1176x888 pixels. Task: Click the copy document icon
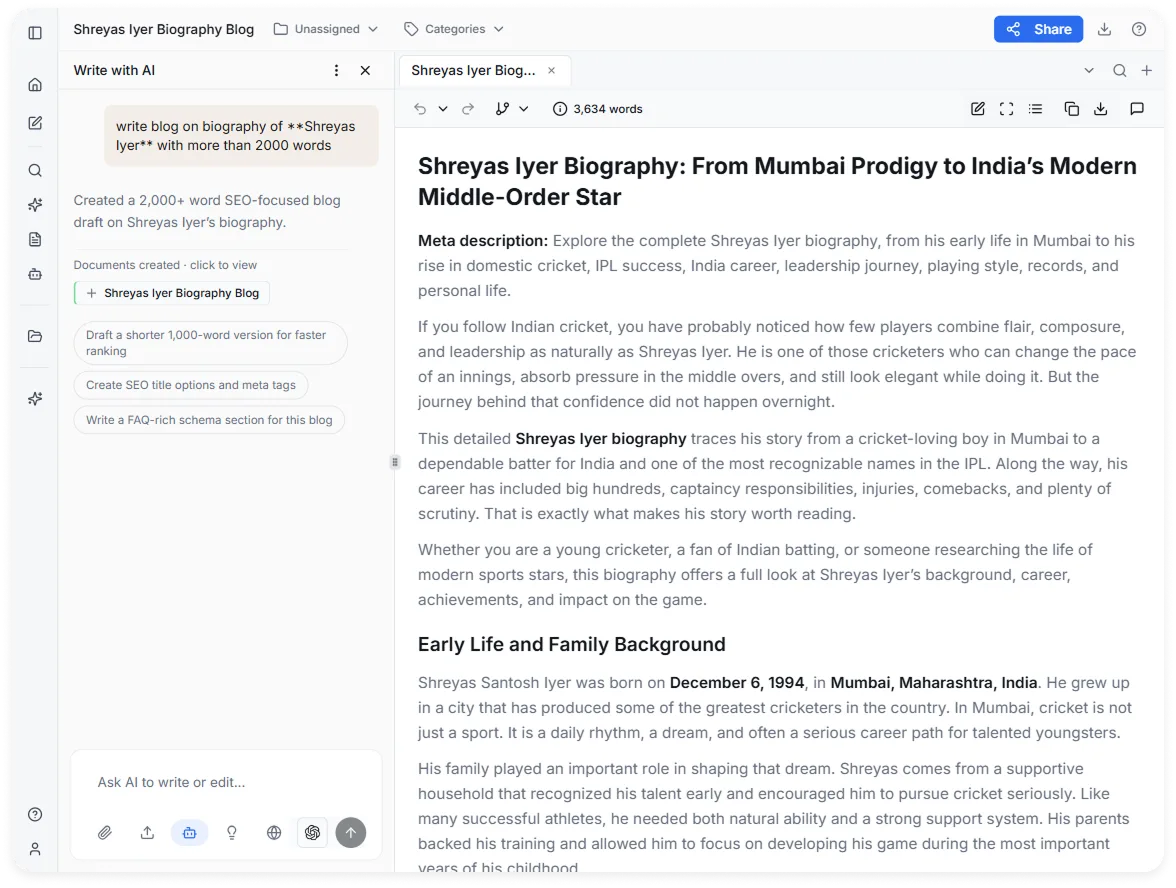[x=1072, y=109]
